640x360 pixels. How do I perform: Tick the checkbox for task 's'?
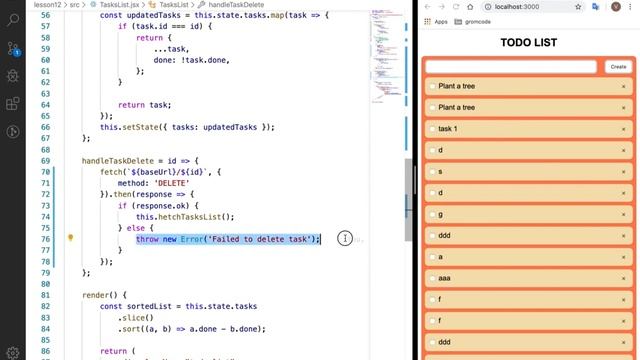[x=433, y=171]
